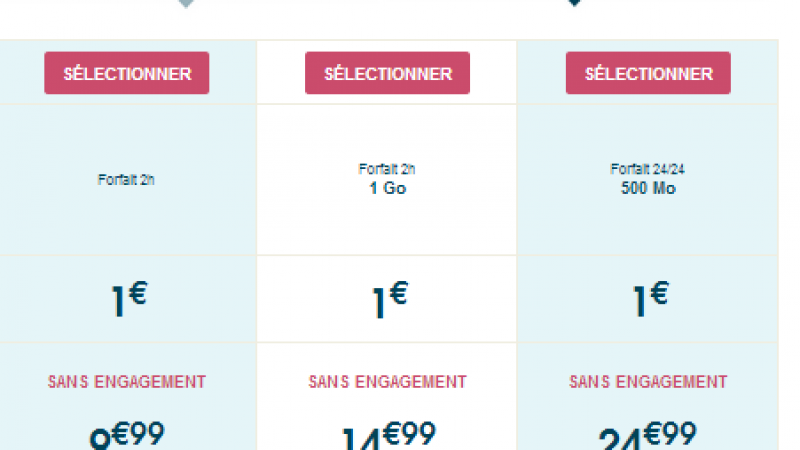Click the empty white area above the middle column
Image resolution: width=800 pixels, height=450 pixels.
(x=387, y=20)
